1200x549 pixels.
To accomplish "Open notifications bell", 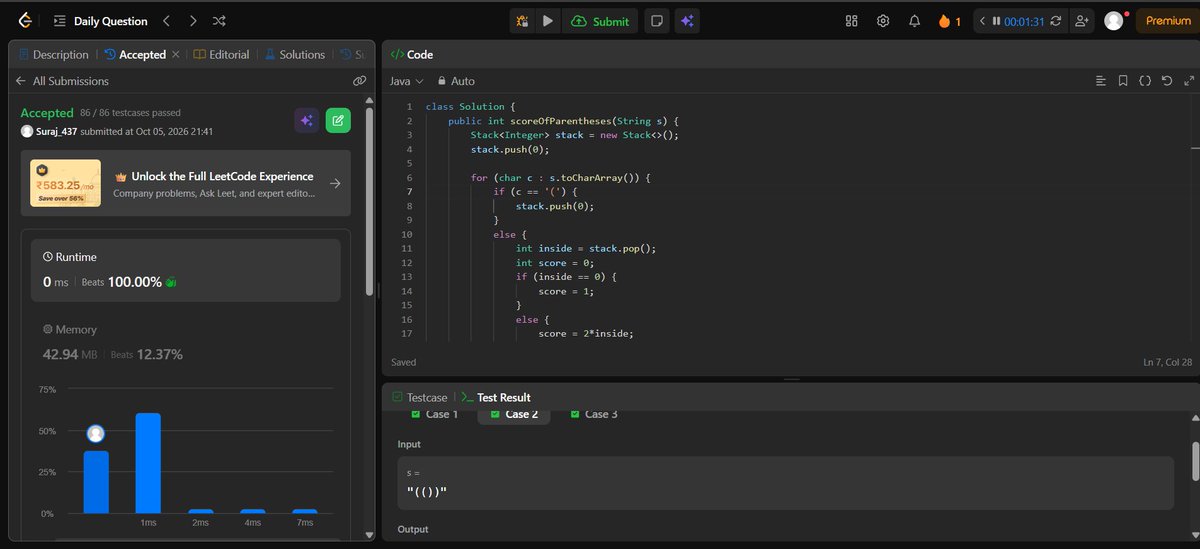I will pos(914,21).
